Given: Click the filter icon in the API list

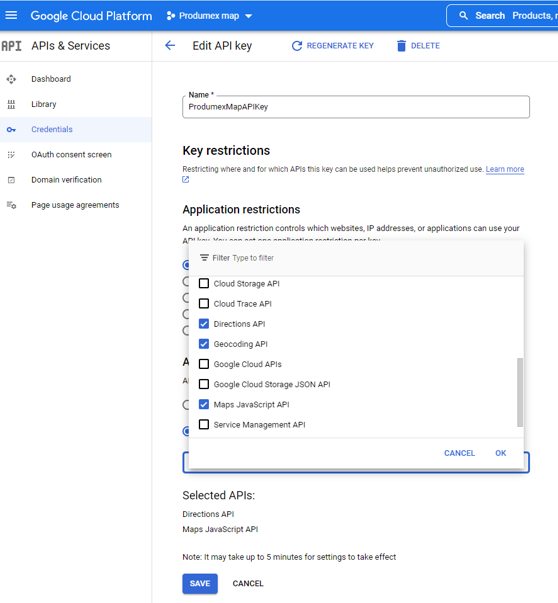Looking at the screenshot, I should coord(204,258).
